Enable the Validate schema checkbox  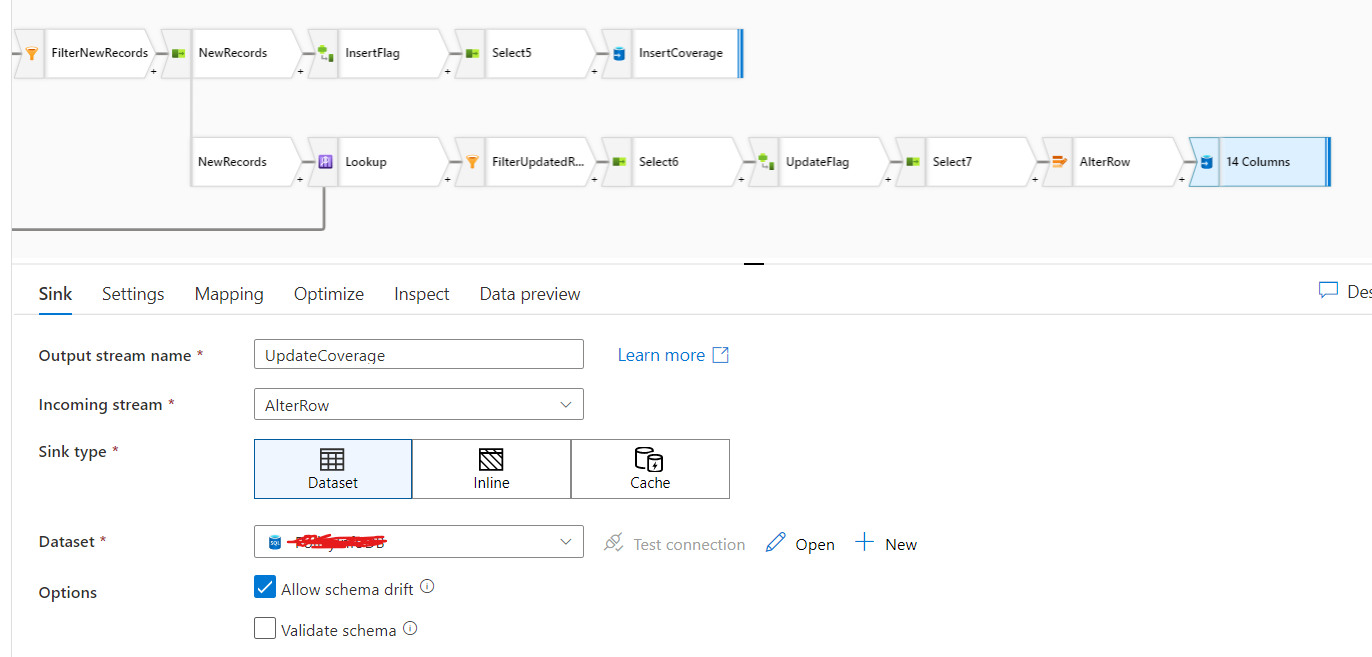[x=265, y=628]
